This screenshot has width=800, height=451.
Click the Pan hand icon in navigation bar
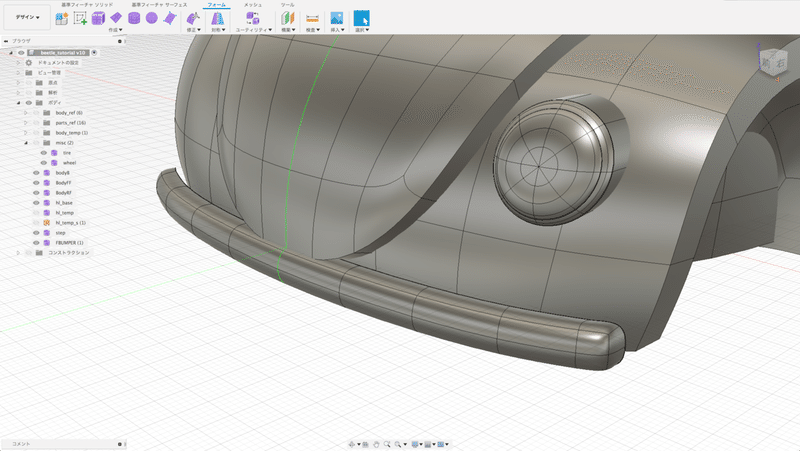coord(375,443)
